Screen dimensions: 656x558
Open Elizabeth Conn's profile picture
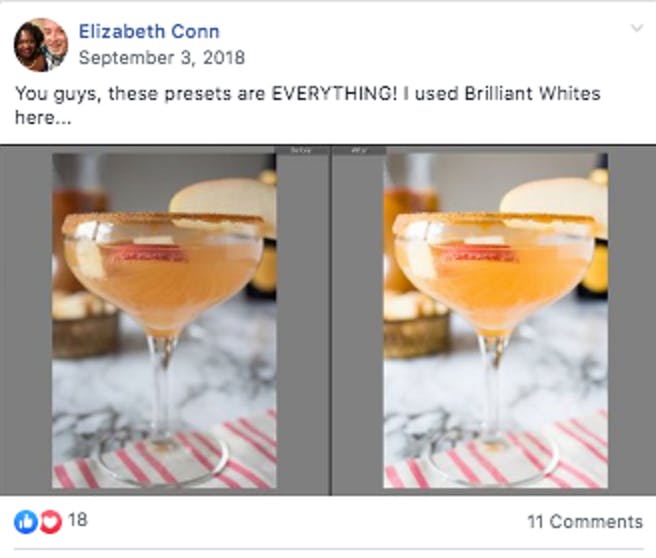[x=41, y=45]
